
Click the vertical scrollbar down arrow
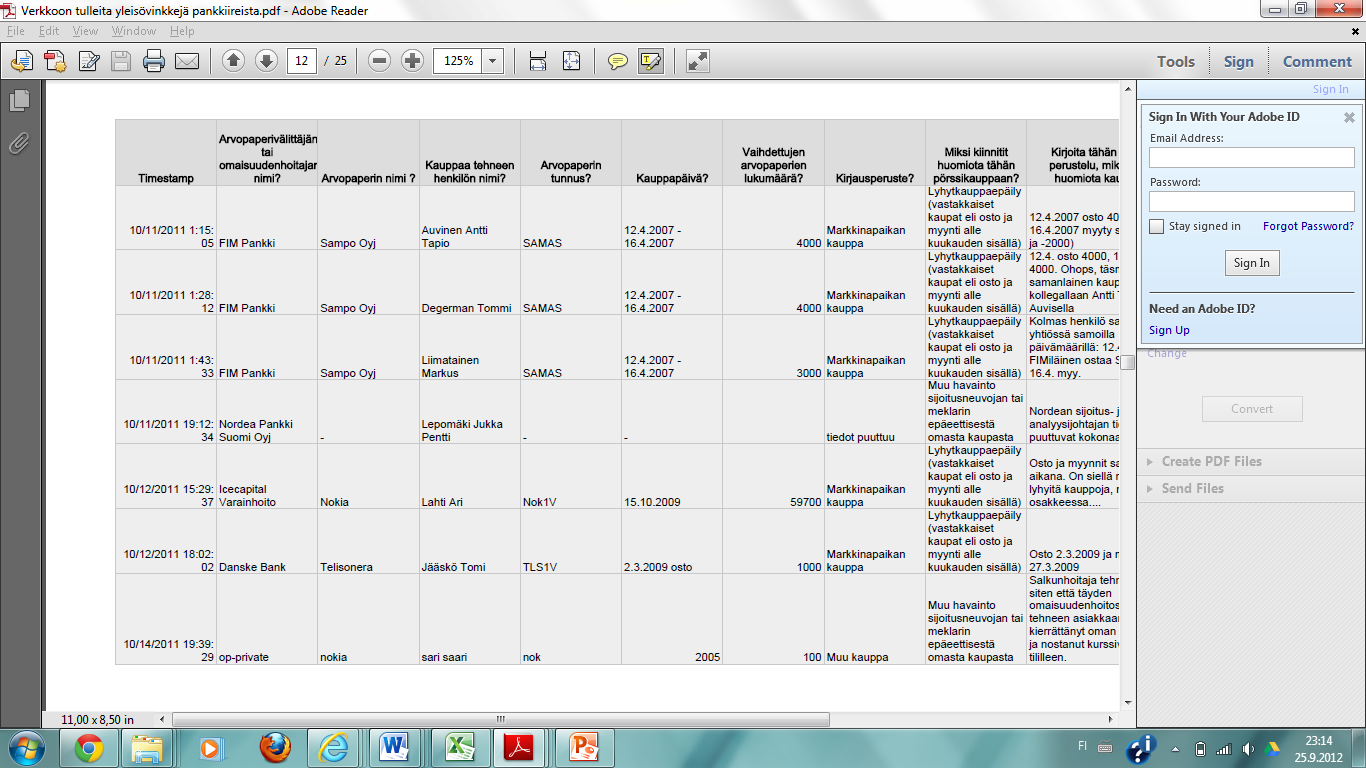pos(1127,702)
